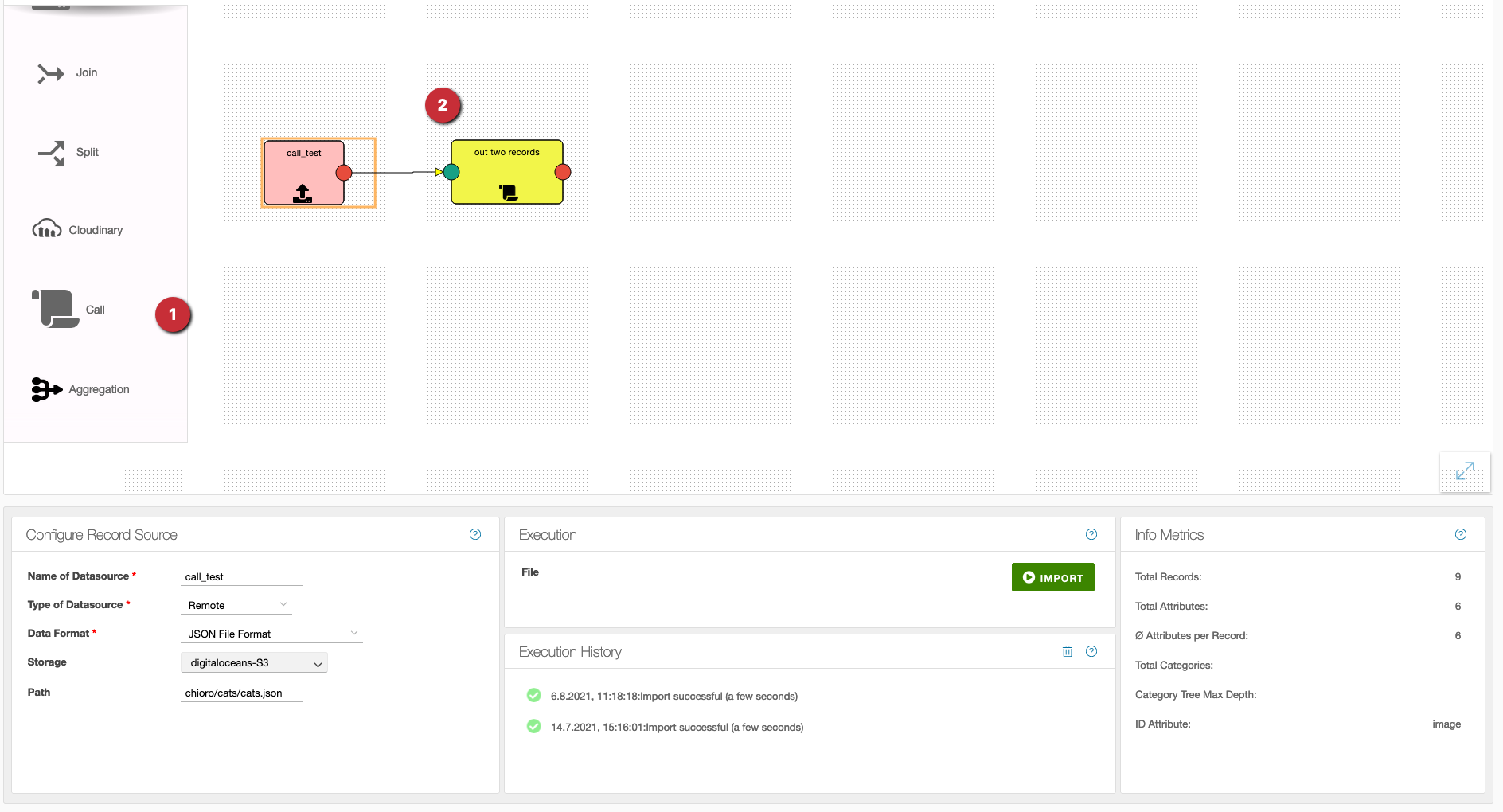Open the Storage dropdown digitaloceans-S3
The width and height of the screenshot is (1503, 812).
coord(254,662)
